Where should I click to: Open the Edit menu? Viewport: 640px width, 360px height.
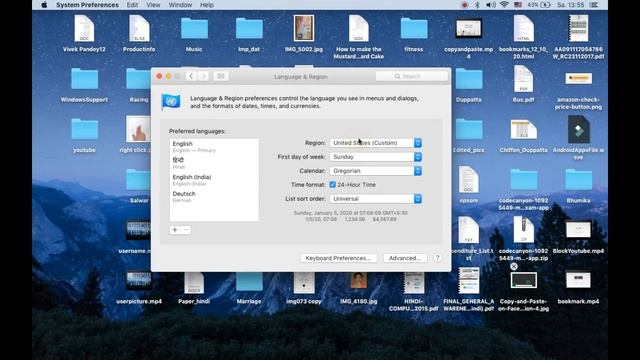(x=132, y=5)
